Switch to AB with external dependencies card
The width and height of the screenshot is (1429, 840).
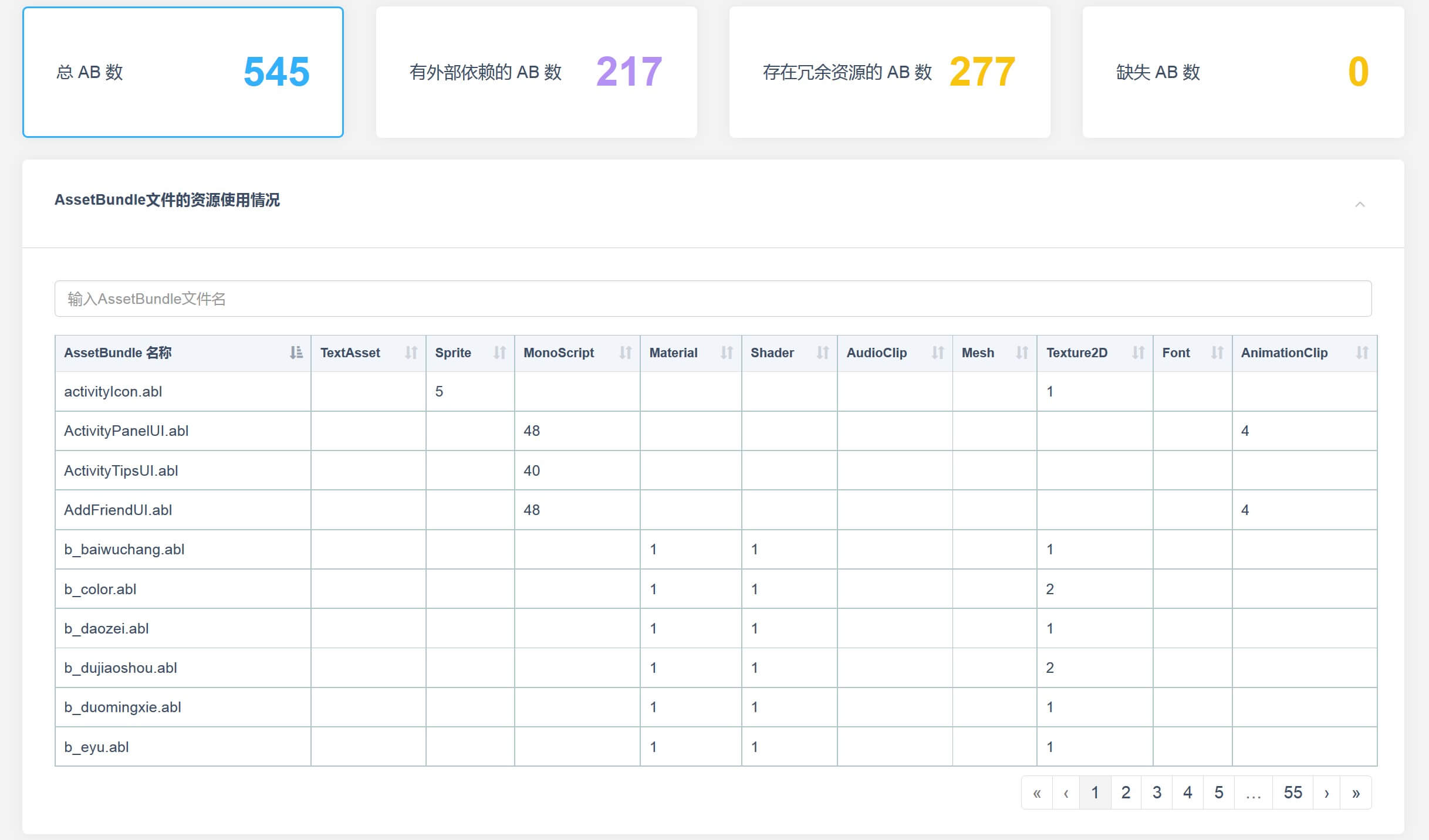[x=536, y=72]
